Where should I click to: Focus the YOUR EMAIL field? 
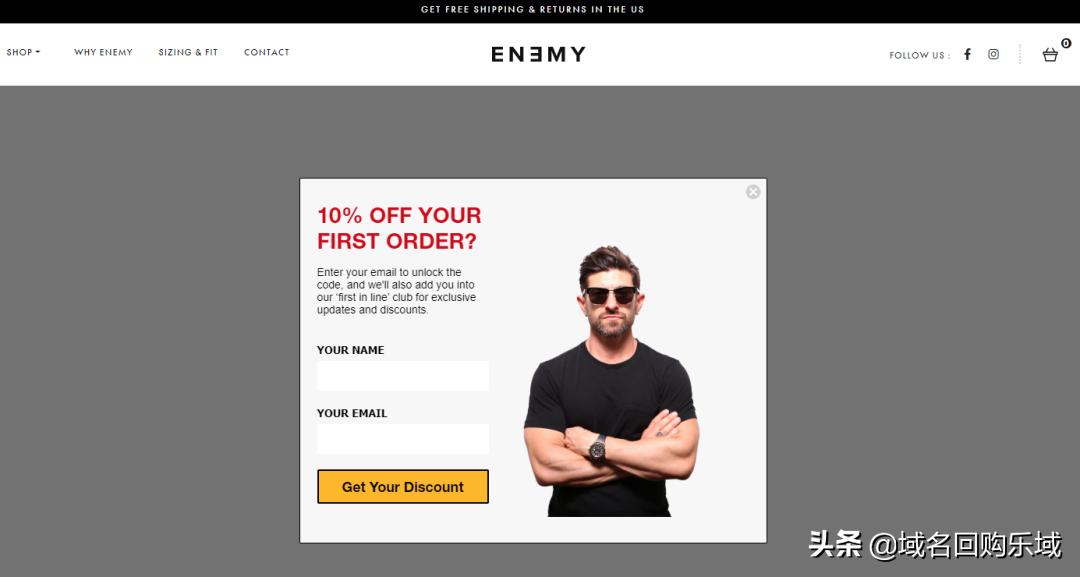coord(403,439)
